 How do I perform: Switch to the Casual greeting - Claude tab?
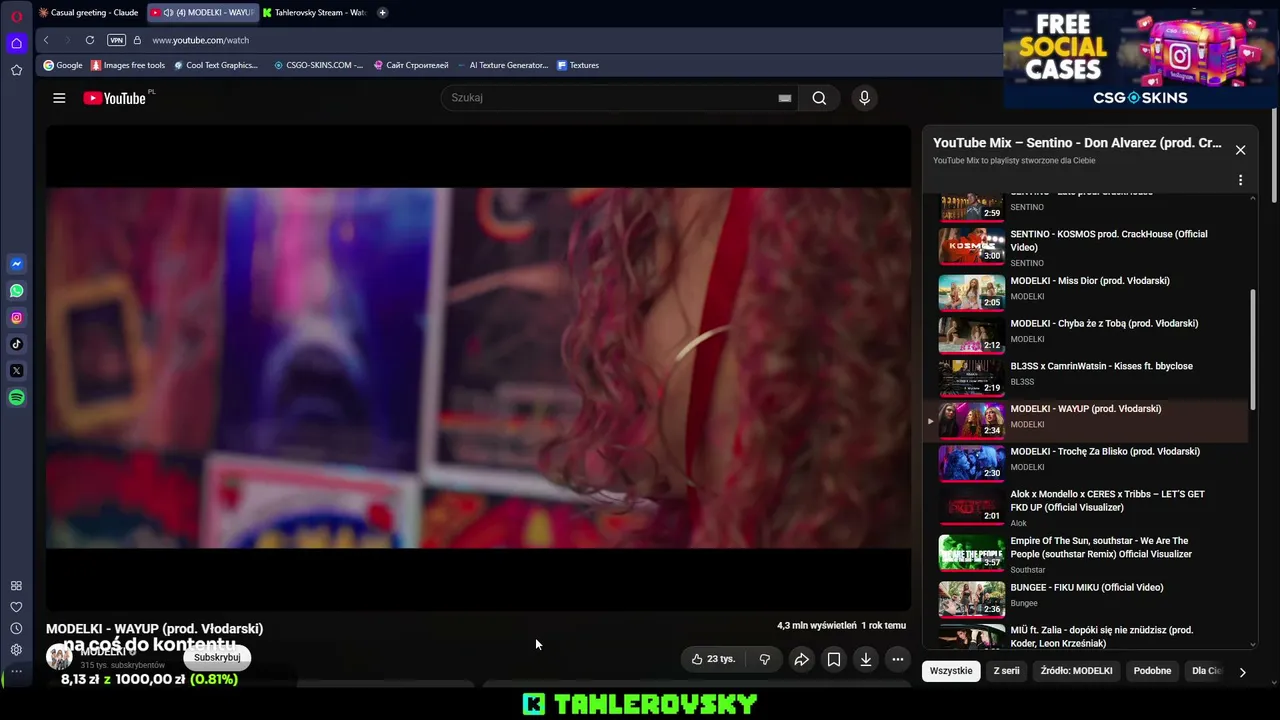pos(88,13)
